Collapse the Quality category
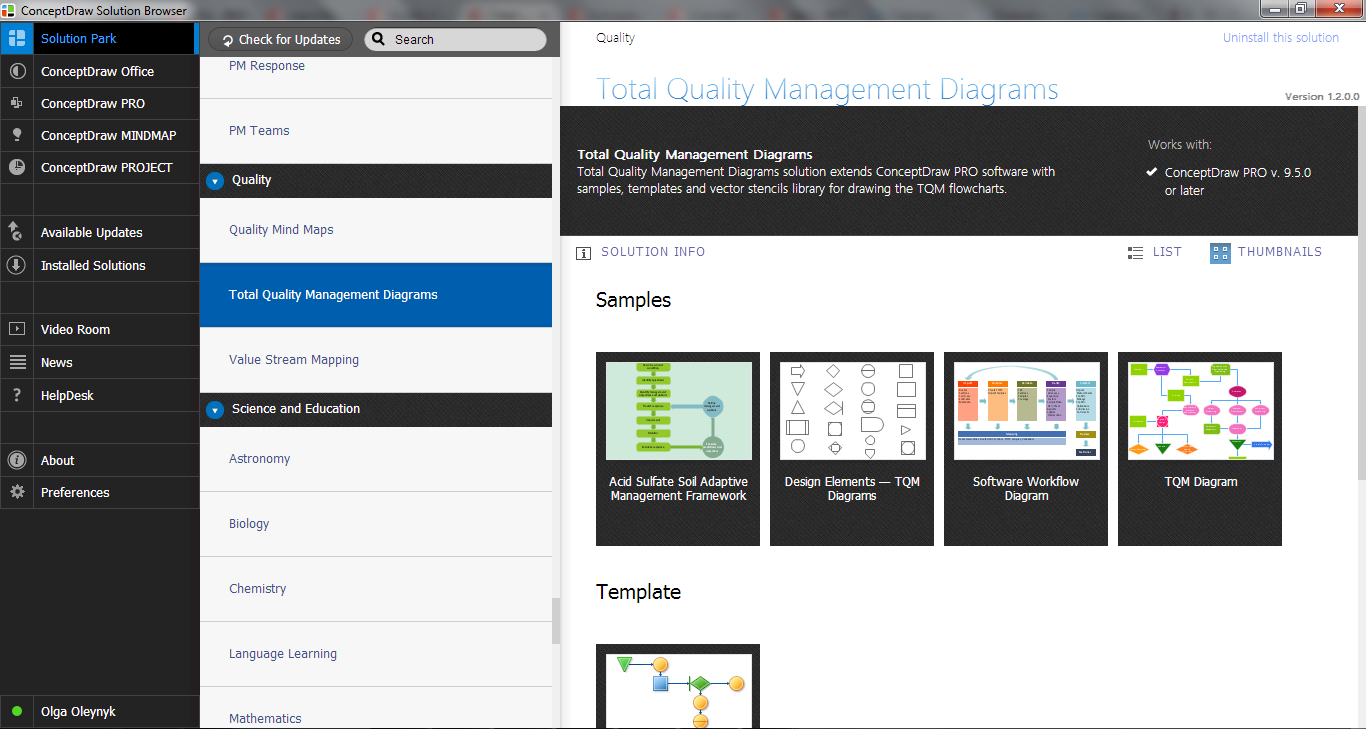Viewport: 1366px width, 729px height. tap(214, 181)
